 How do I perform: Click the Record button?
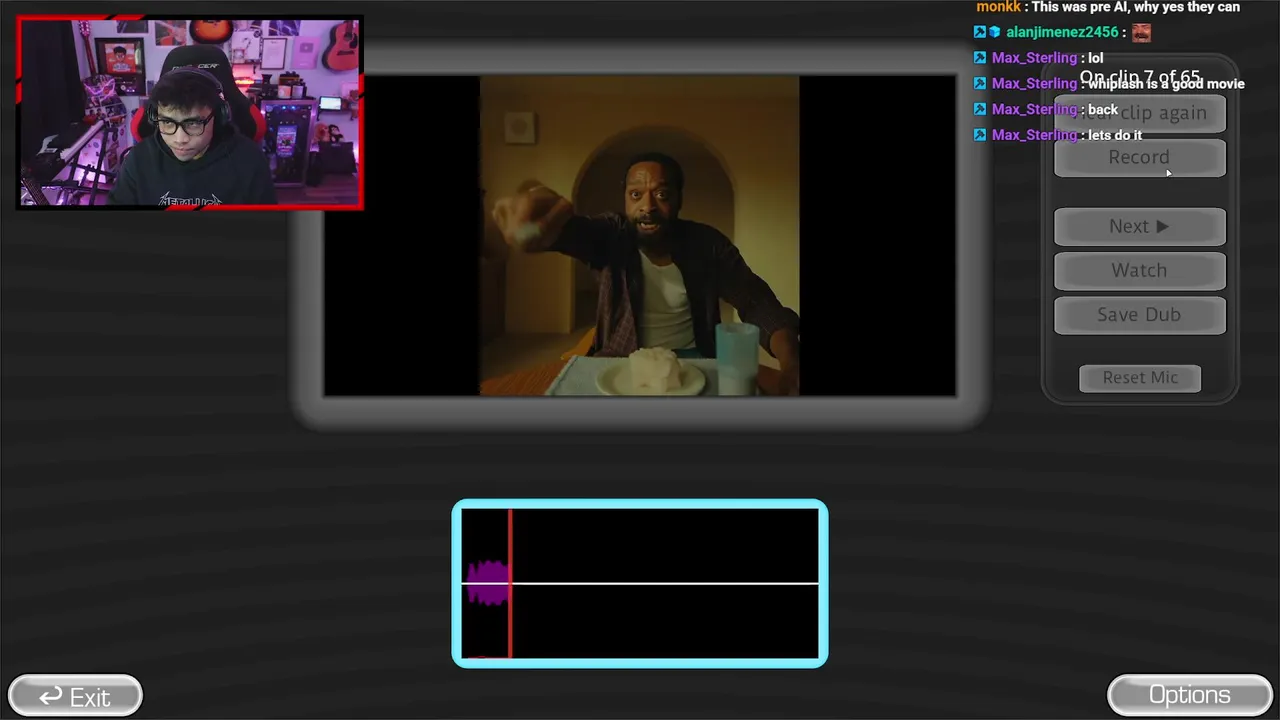[1140, 158]
